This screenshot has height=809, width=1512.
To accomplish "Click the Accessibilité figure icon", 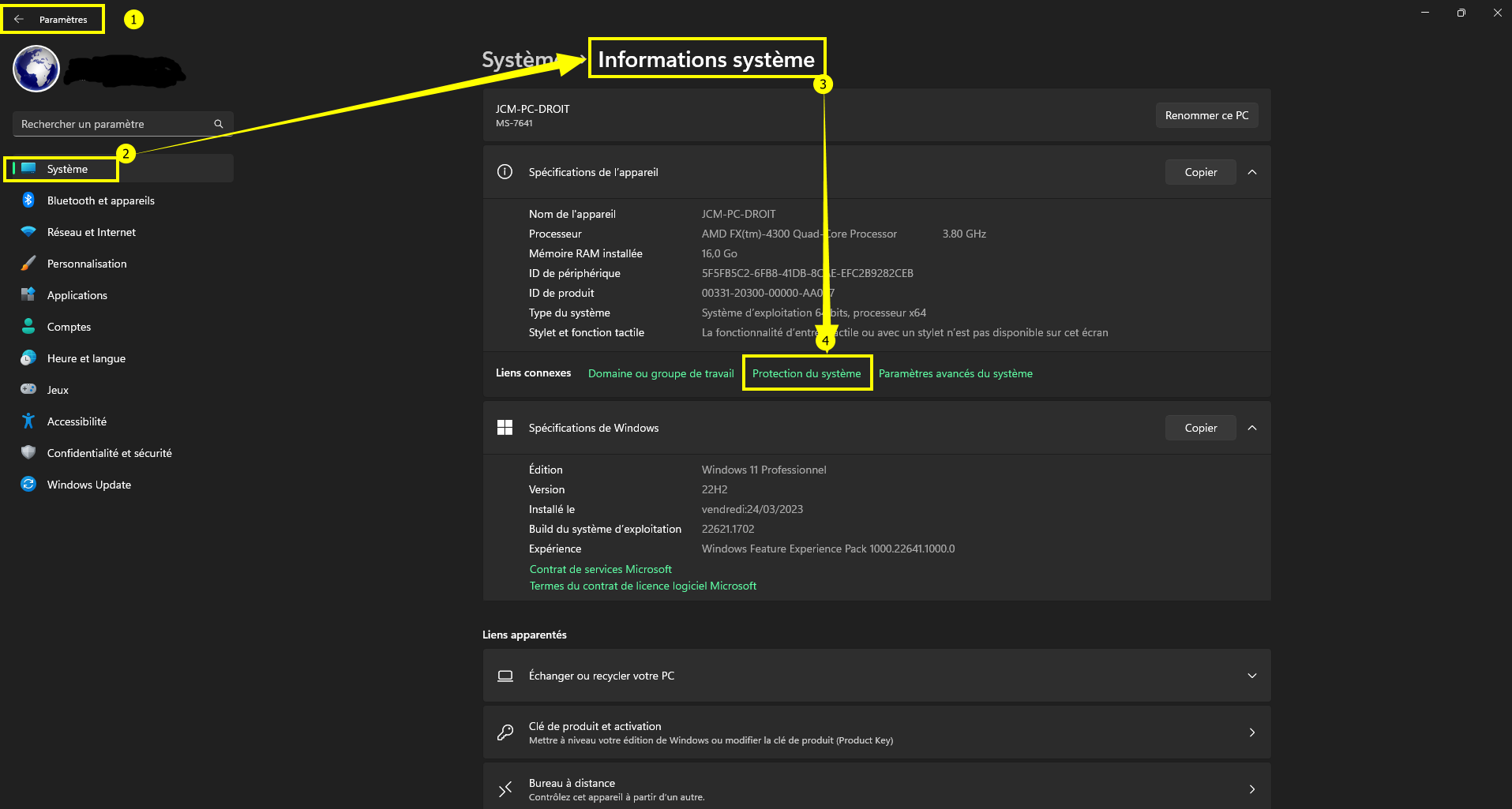I will click(28, 421).
